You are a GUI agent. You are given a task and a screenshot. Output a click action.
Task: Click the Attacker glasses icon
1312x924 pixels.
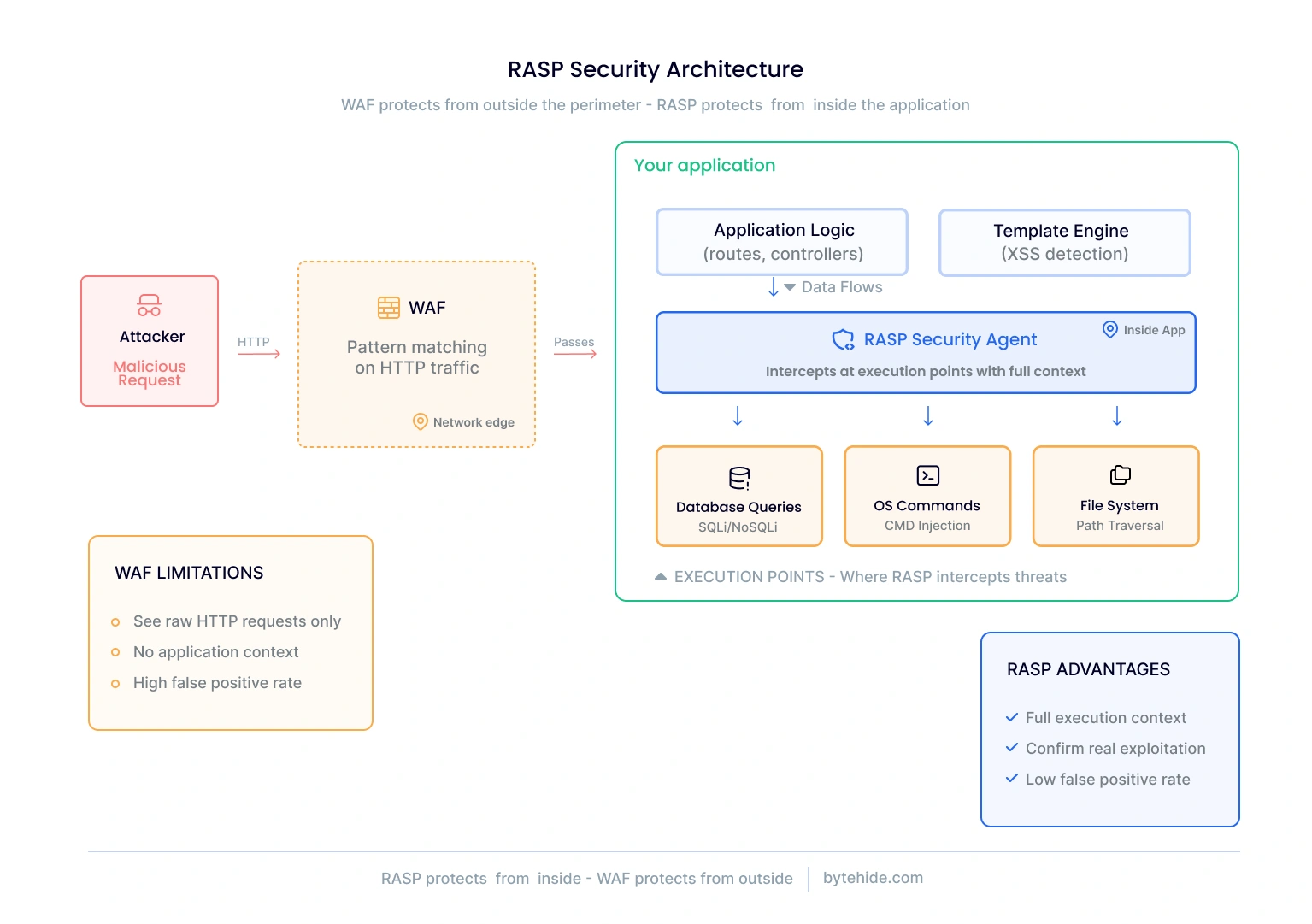coord(149,304)
